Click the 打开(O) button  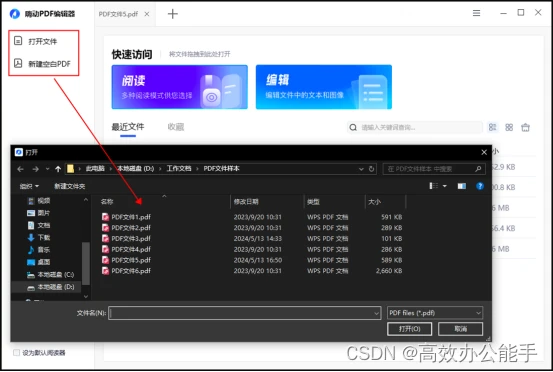click(409, 329)
